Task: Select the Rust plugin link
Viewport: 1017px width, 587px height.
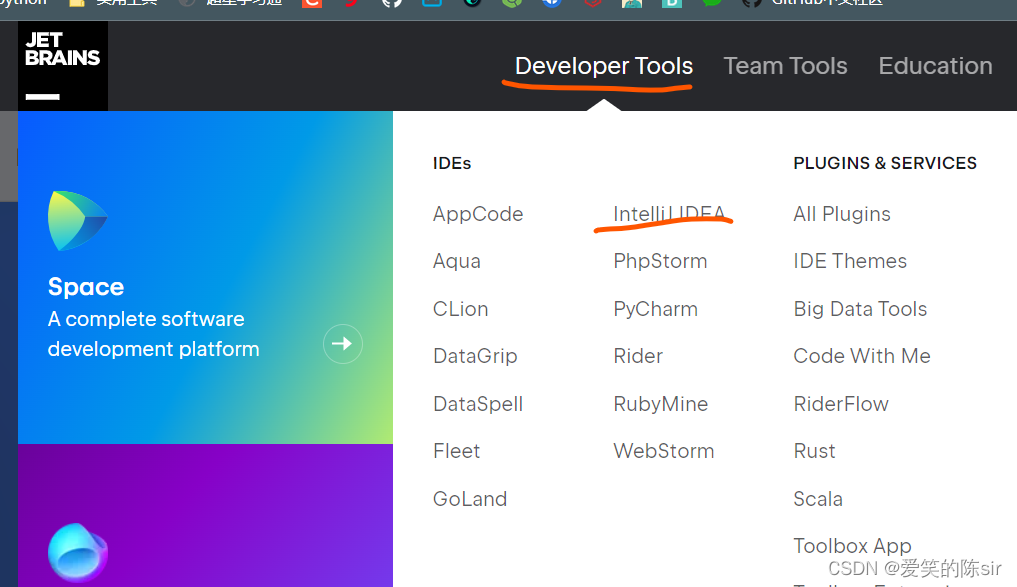Action: pyautogui.click(x=815, y=451)
